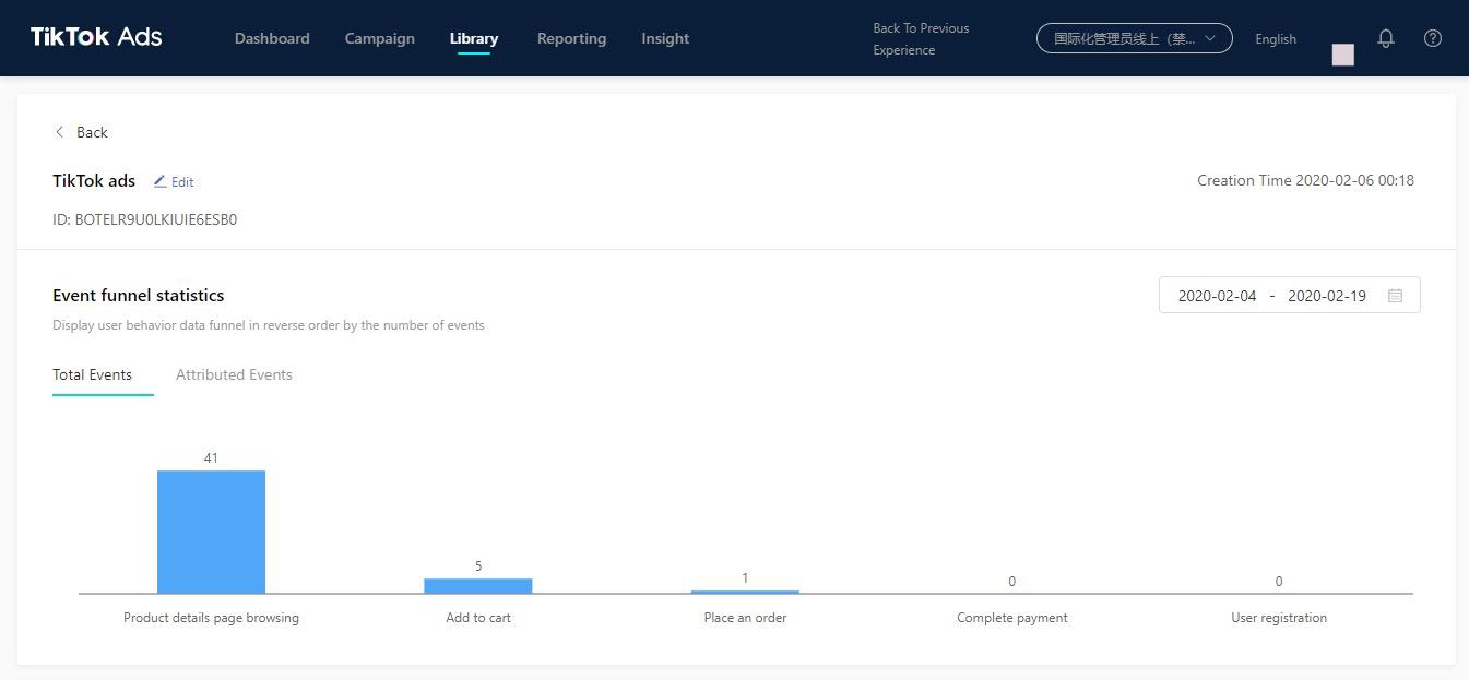Click the pencil Edit icon
Image resolution: width=1469 pixels, height=680 pixels.
click(160, 182)
